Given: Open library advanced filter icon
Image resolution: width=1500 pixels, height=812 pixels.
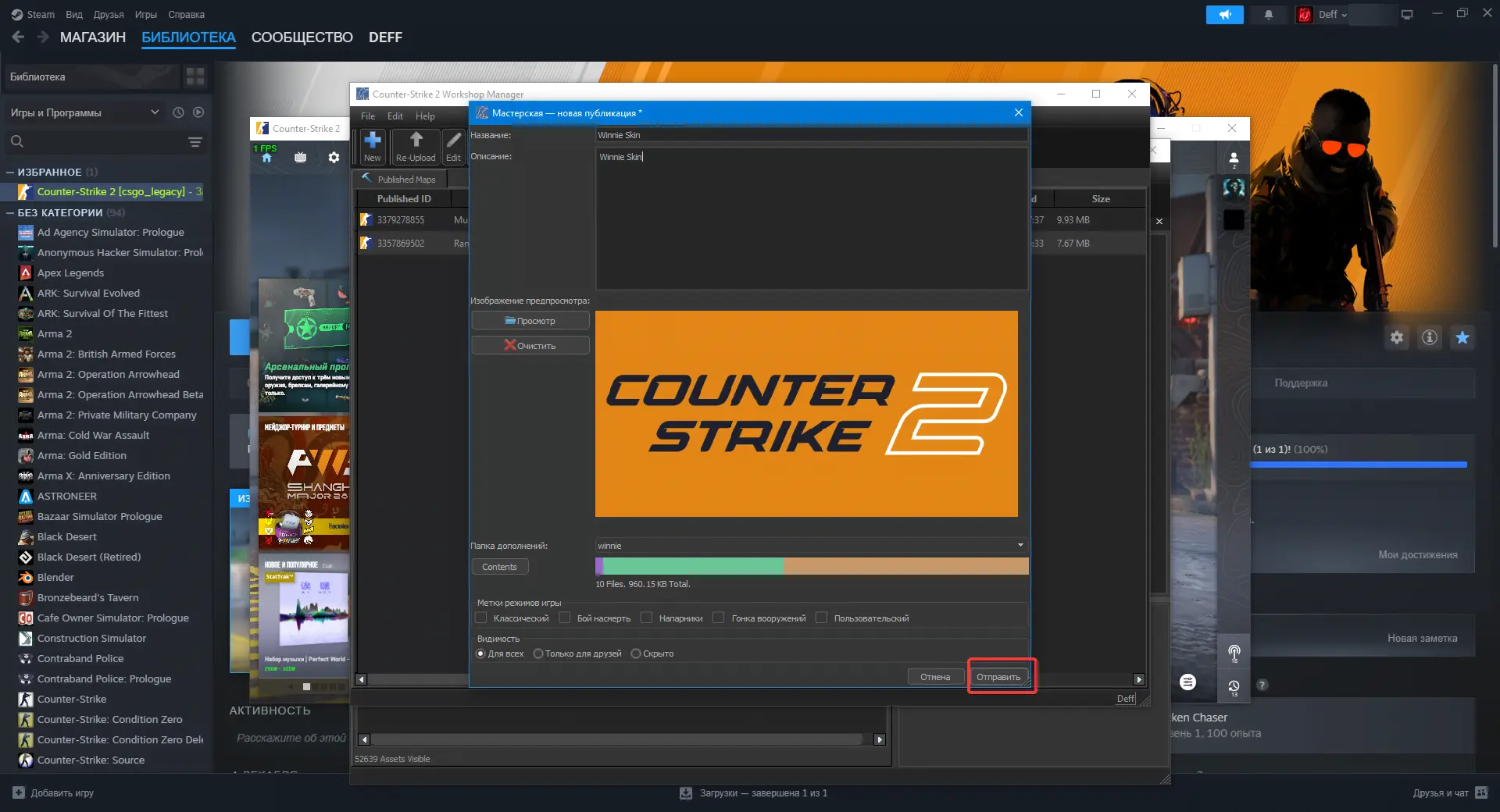Looking at the screenshot, I should (x=195, y=141).
